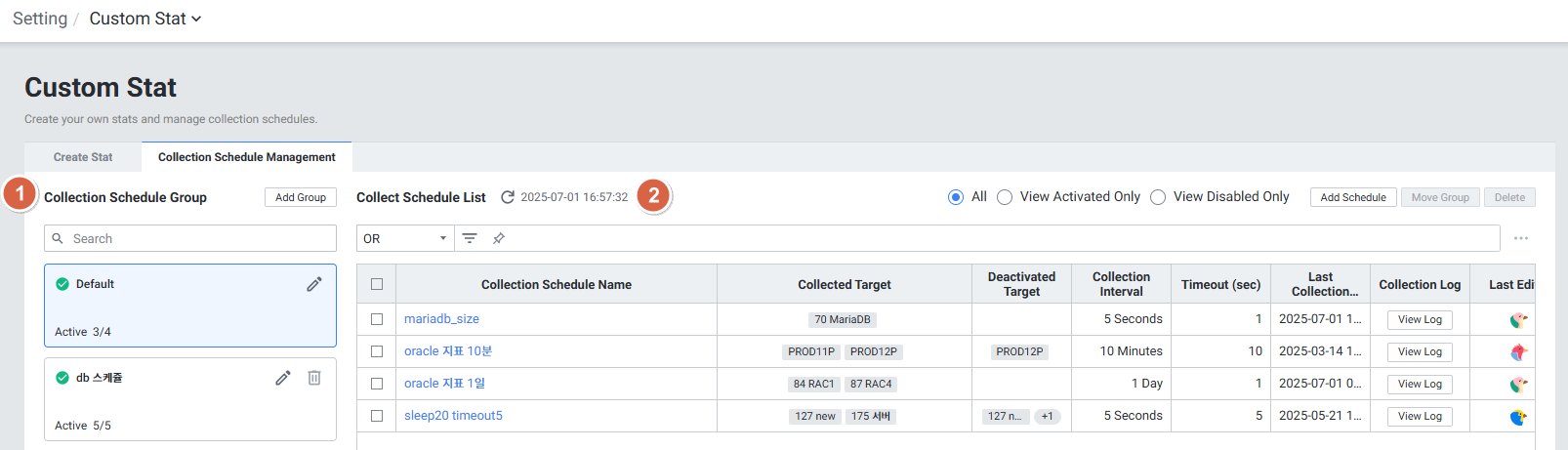Screen dimensions: 1568x450
Task: Click the Add Schedule button
Action: click(x=1352, y=197)
